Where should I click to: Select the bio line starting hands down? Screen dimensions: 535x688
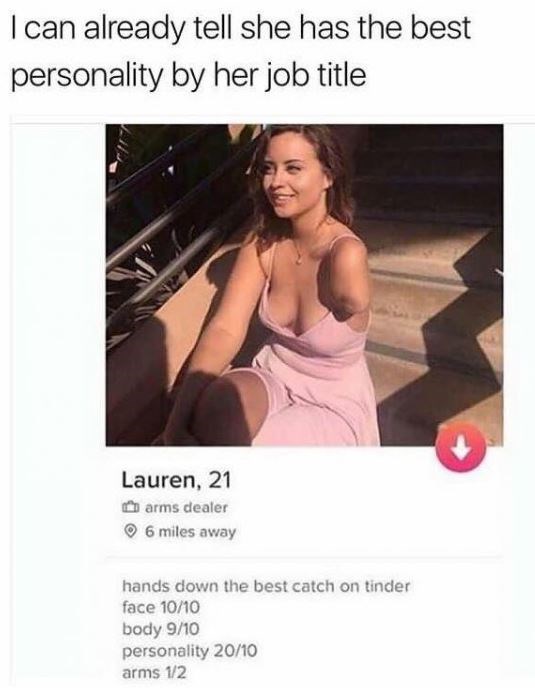(266, 586)
